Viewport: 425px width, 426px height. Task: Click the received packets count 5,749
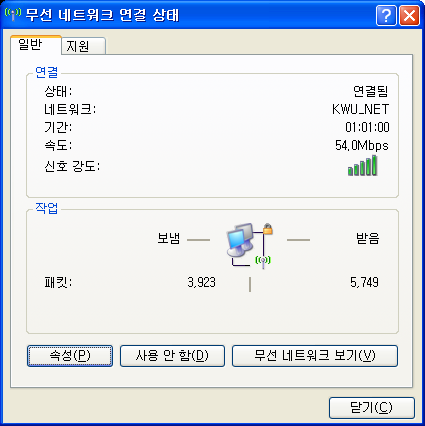364,283
